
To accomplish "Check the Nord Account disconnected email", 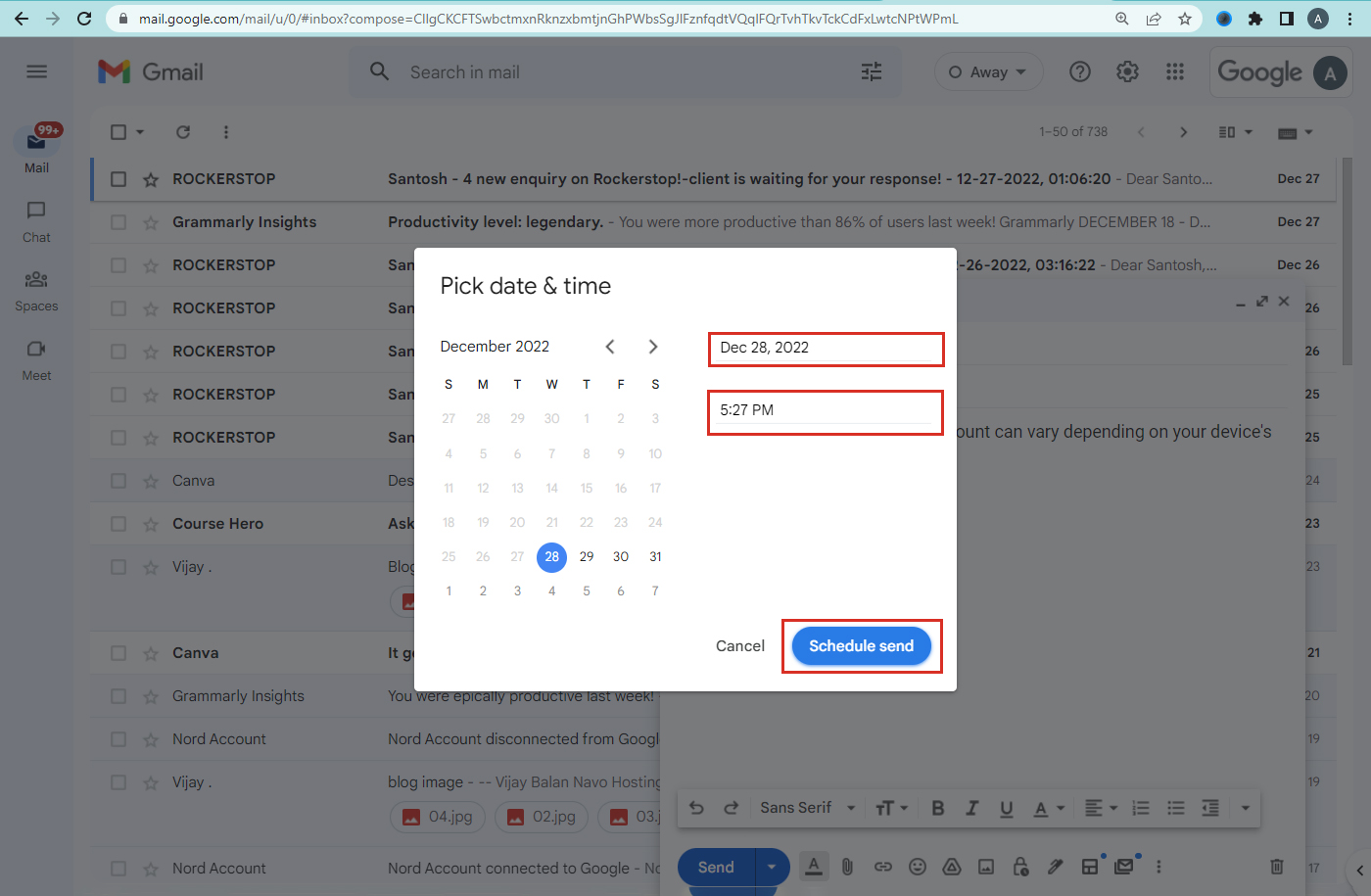I will pyautogui.click(x=118, y=739).
